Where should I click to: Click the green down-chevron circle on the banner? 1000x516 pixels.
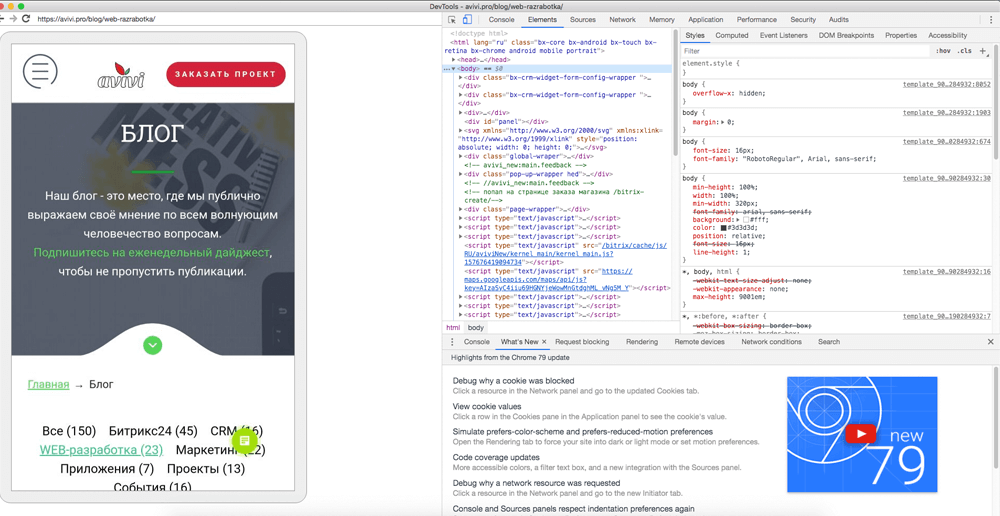(x=152, y=345)
